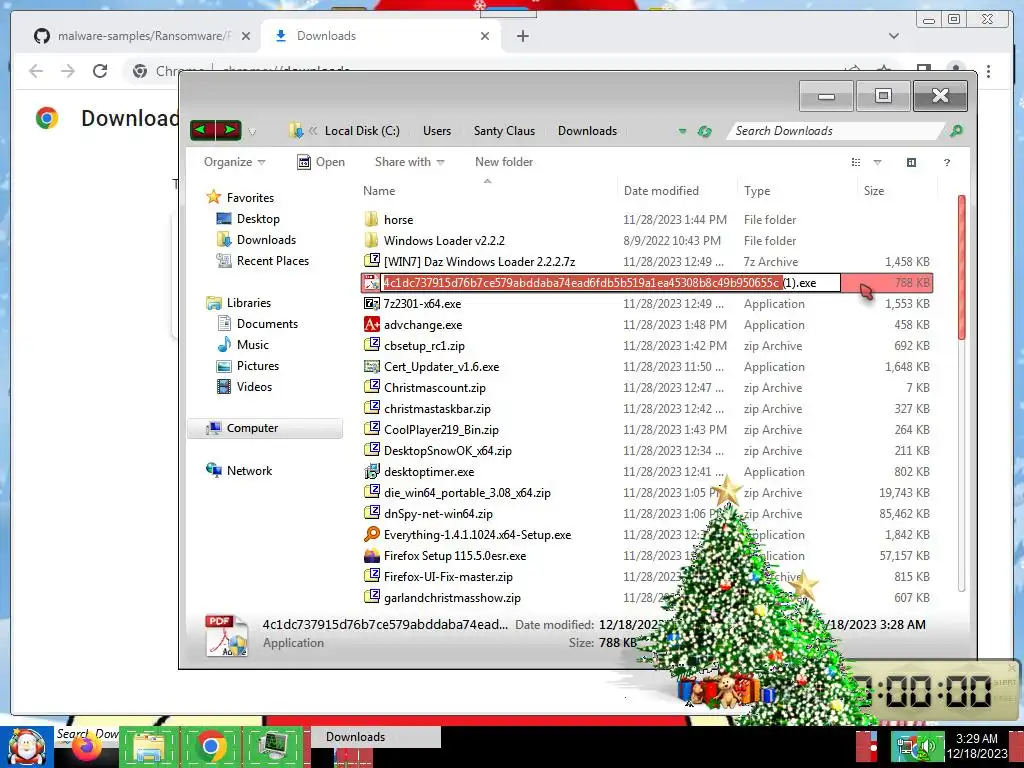Select Firefox-UI-Fix-master.zip file
Viewport: 1024px width, 768px height.
tap(448, 576)
